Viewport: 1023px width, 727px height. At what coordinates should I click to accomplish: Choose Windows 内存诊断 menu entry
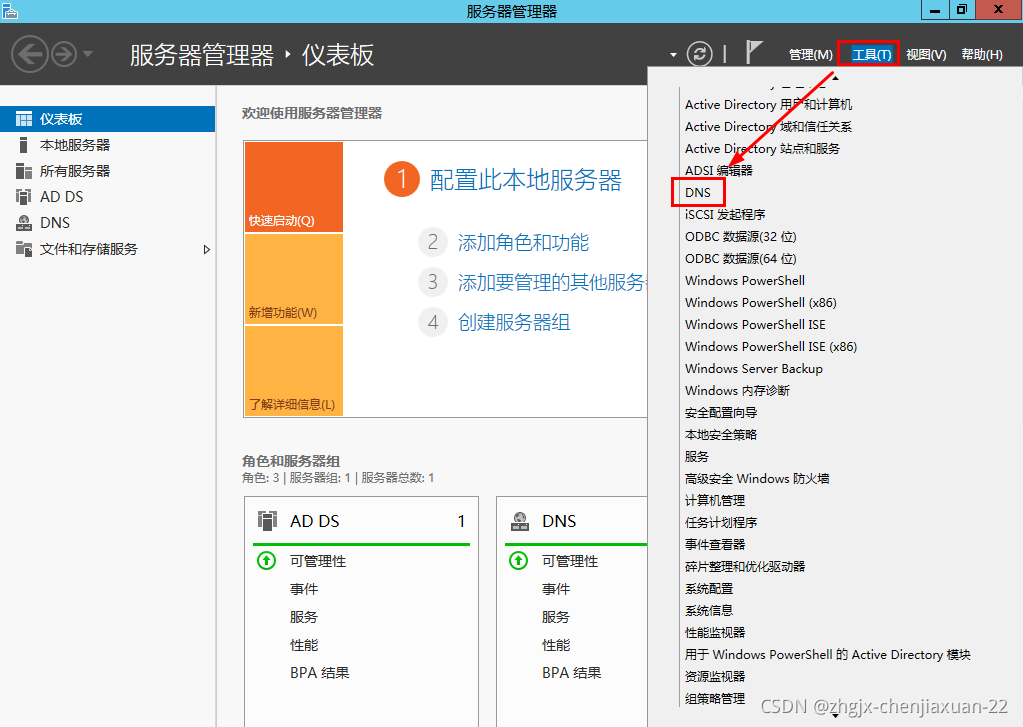737,390
